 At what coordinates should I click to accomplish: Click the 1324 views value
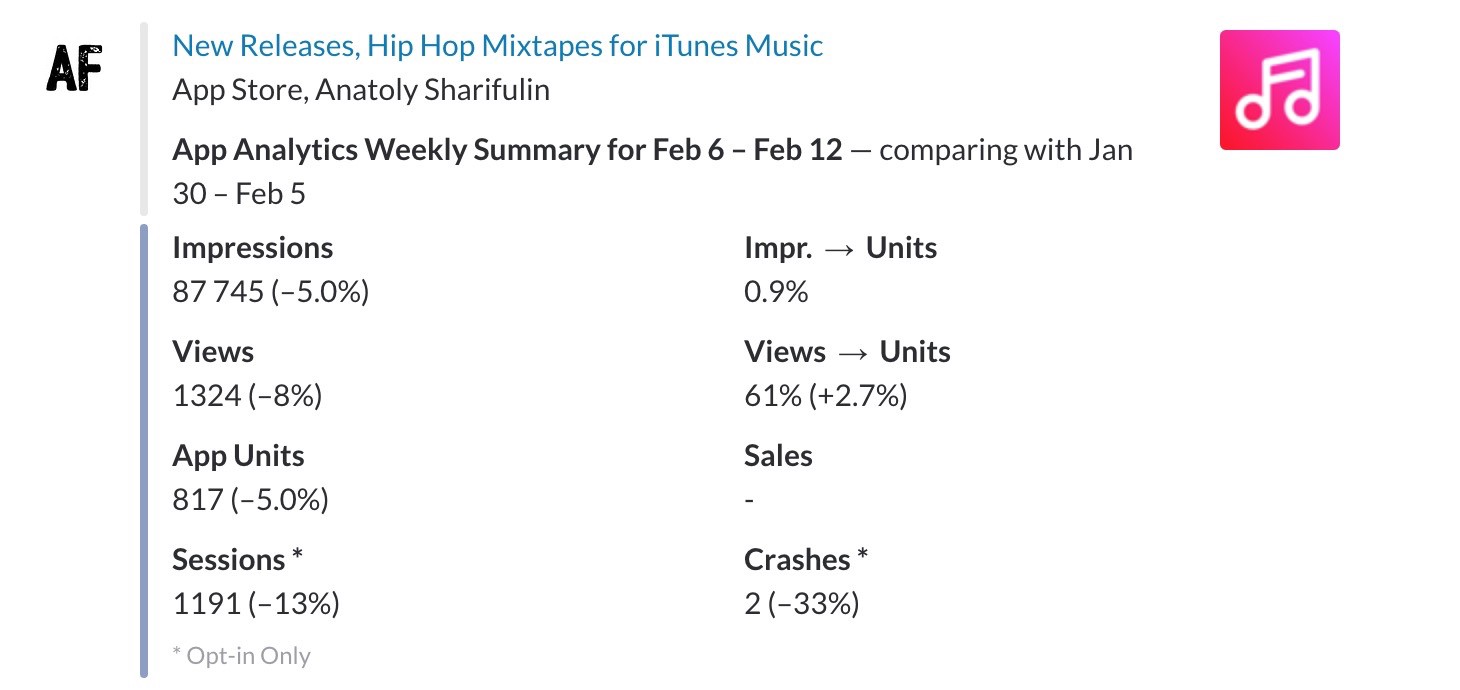pos(247,396)
